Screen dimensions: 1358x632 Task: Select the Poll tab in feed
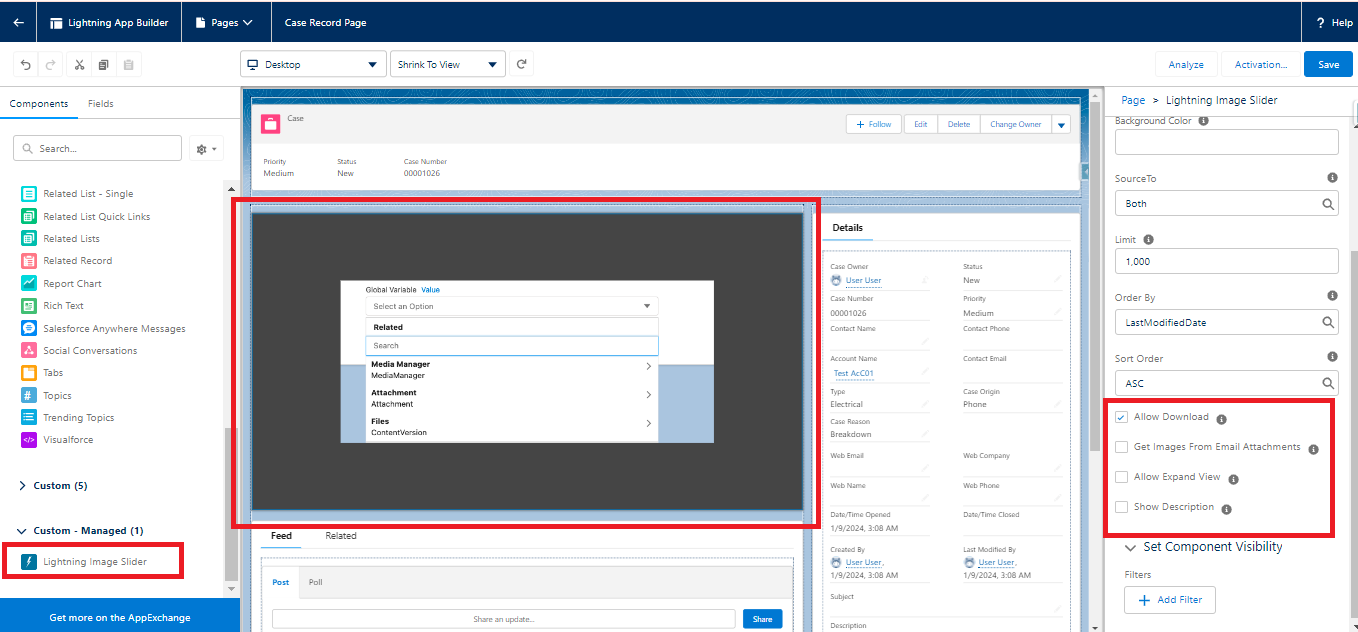click(316, 582)
